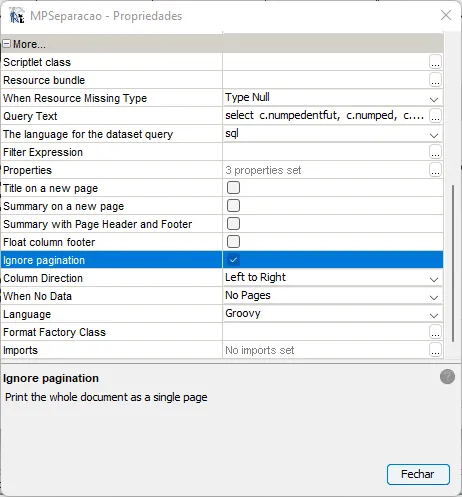This screenshot has width=462, height=497.
Task: Open the Filter Expression ellipsis editor
Action: tap(435, 152)
